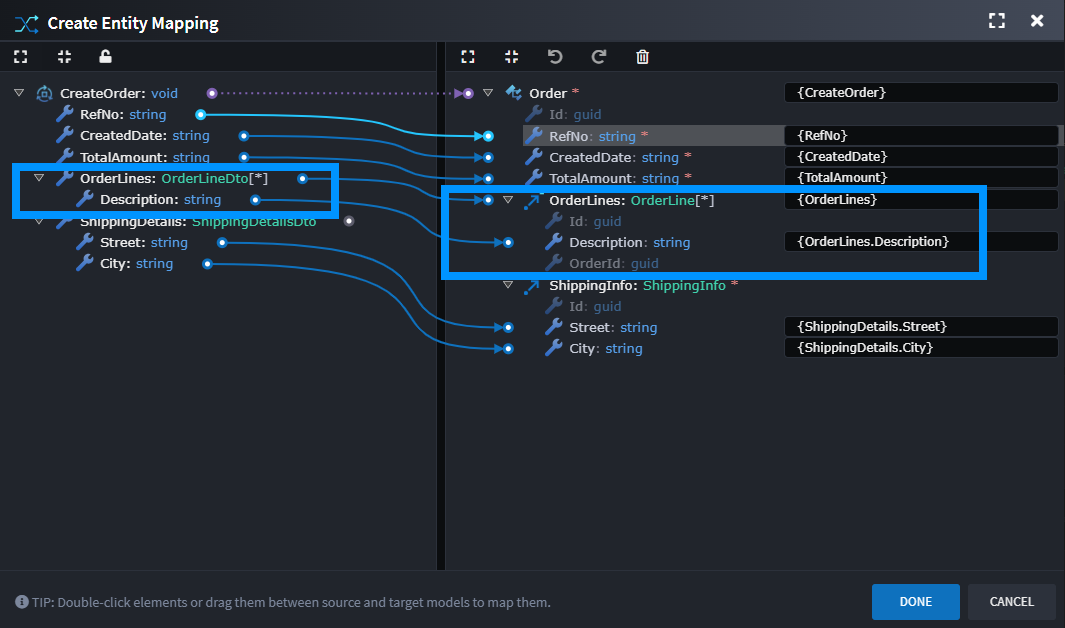This screenshot has height=628, width=1065.
Task: Collapse all nodes in the target panel
Action: [511, 57]
